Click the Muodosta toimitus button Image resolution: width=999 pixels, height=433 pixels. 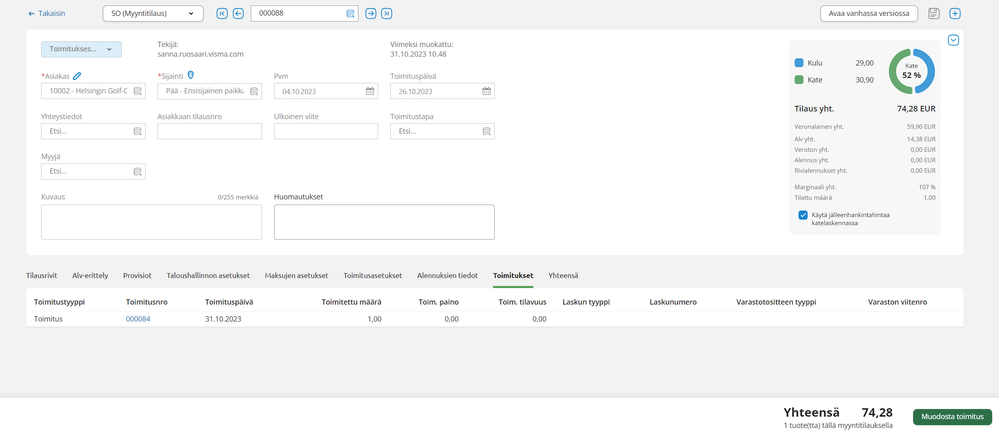click(x=952, y=416)
